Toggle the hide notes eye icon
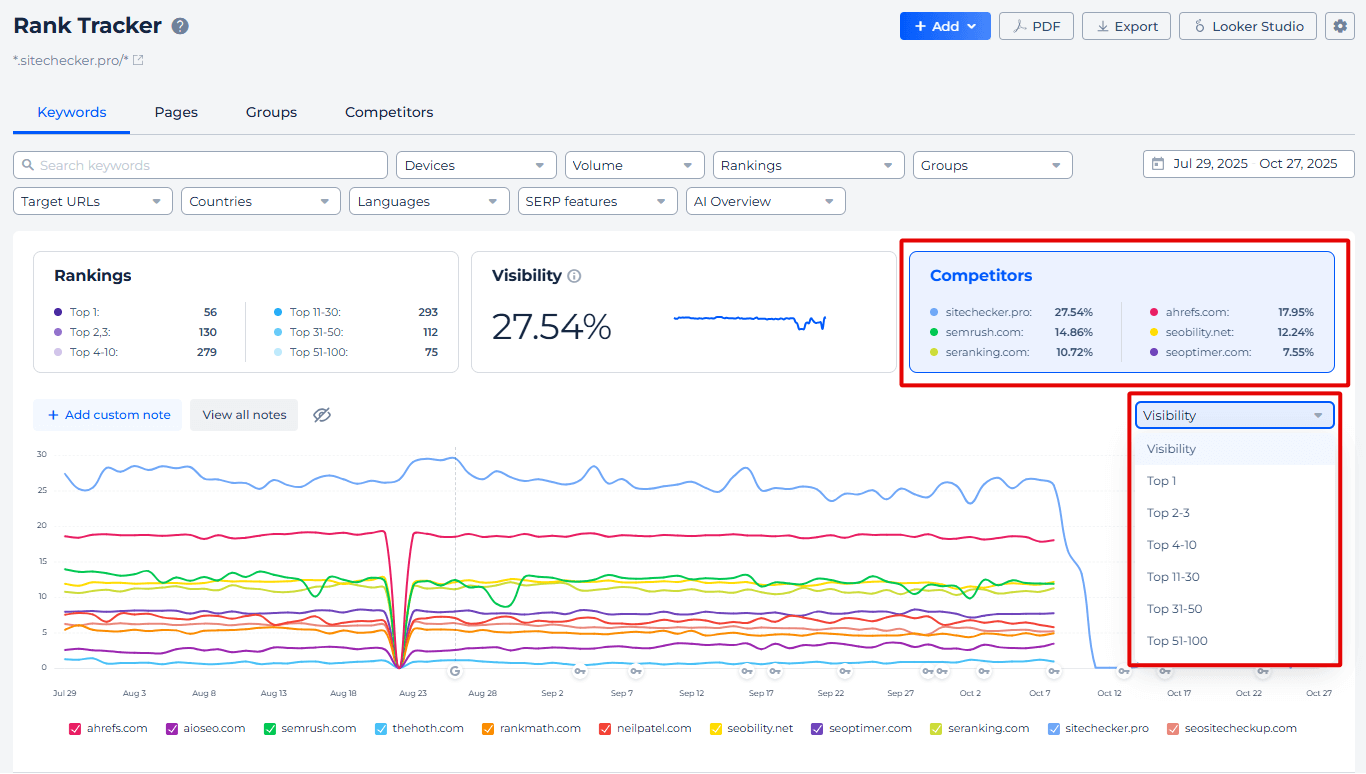The width and height of the screenshot is (1366, 774). 322,414
